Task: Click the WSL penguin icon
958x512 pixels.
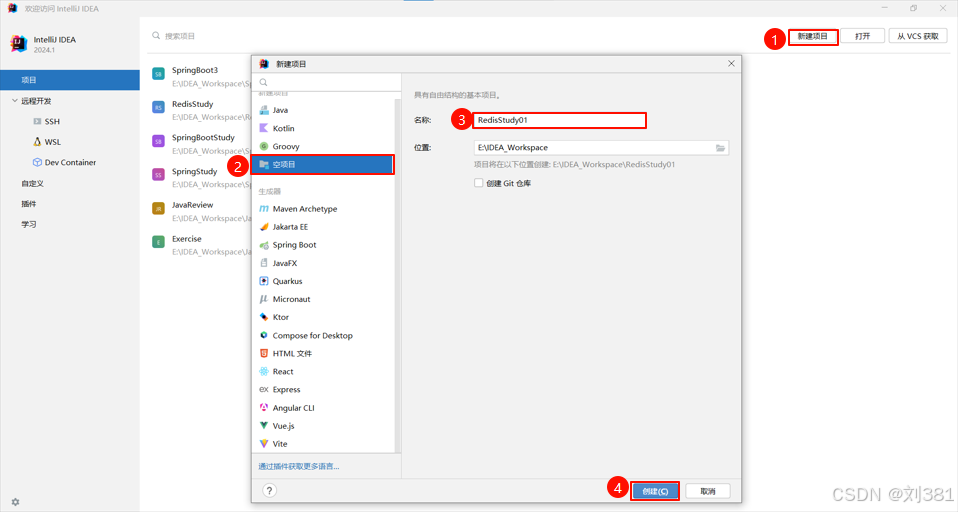Action: click(37, 142)
